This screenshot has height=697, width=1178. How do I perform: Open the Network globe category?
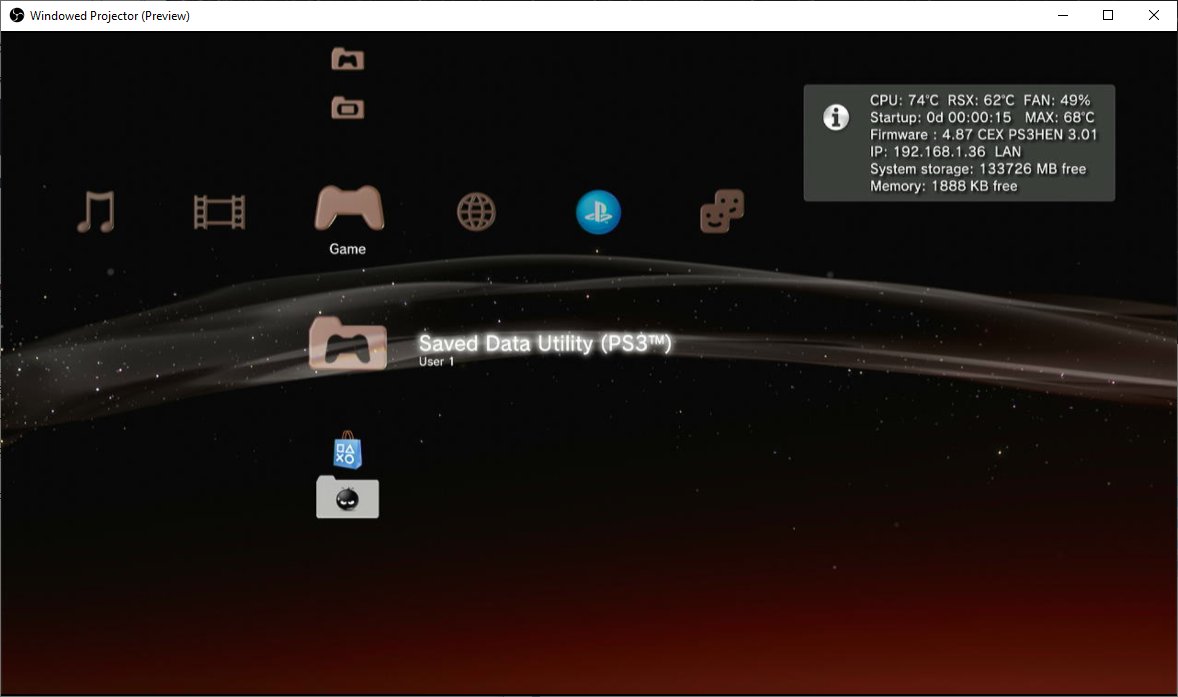[476, 212]
